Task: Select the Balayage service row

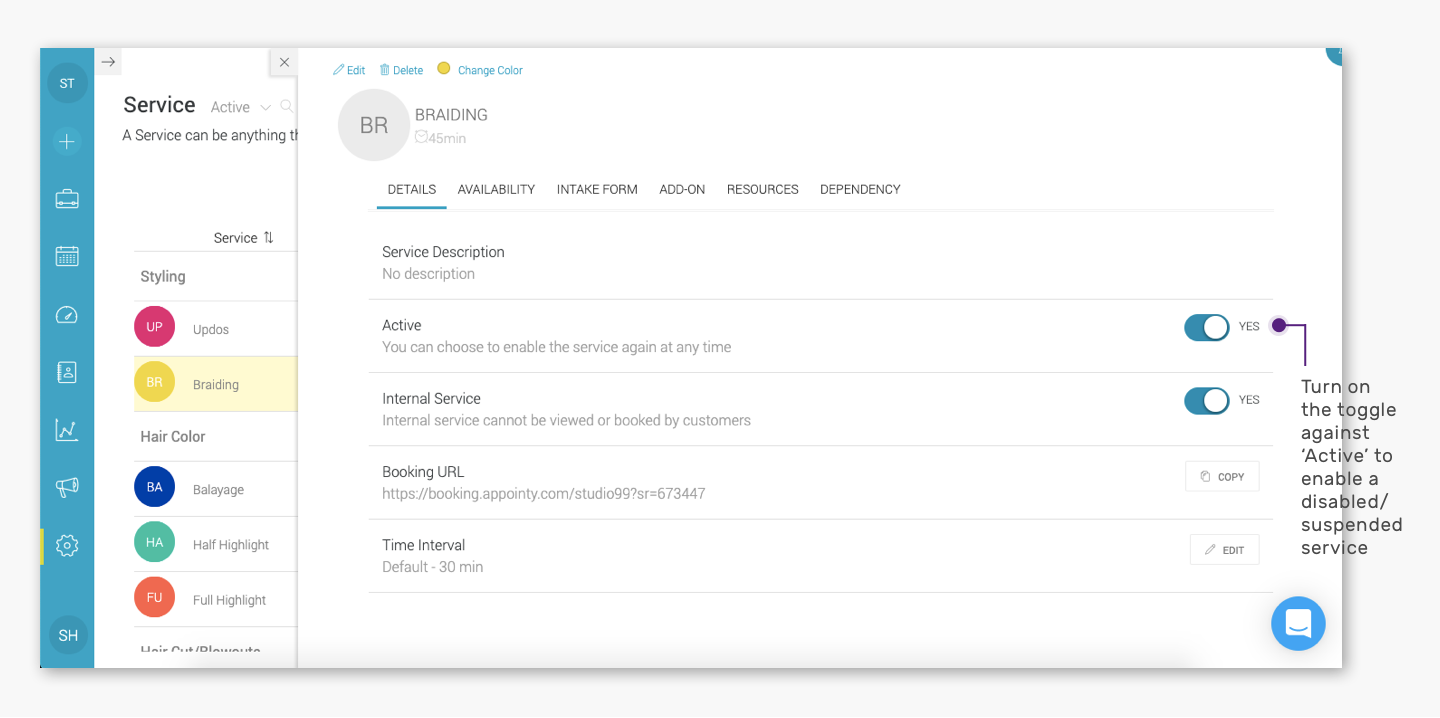Action: pos(215,489)
